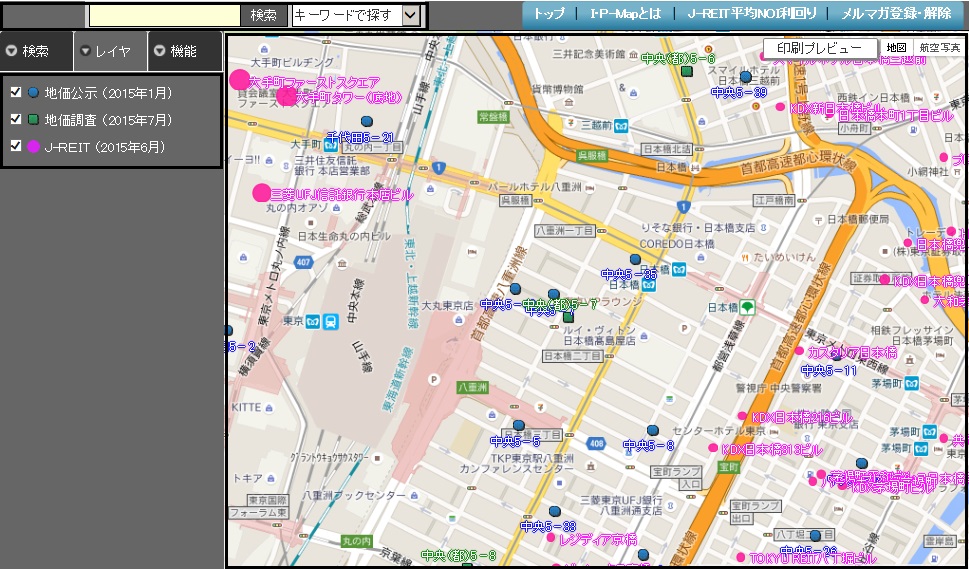Viewport: 969px width, 569px height.
Task: Switch to 地図 map view
Action: [x=896, y=48]
